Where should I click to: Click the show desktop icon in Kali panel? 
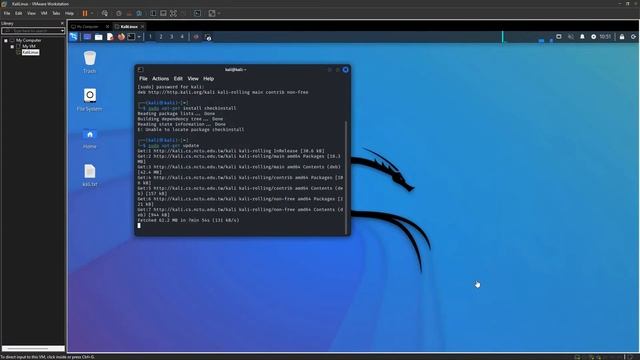[x=87, y=37]
